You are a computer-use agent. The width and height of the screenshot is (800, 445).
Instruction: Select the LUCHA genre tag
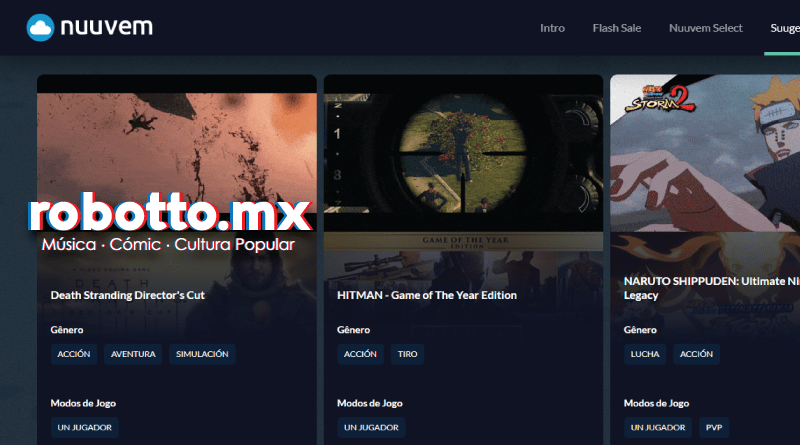pos(645,354)
